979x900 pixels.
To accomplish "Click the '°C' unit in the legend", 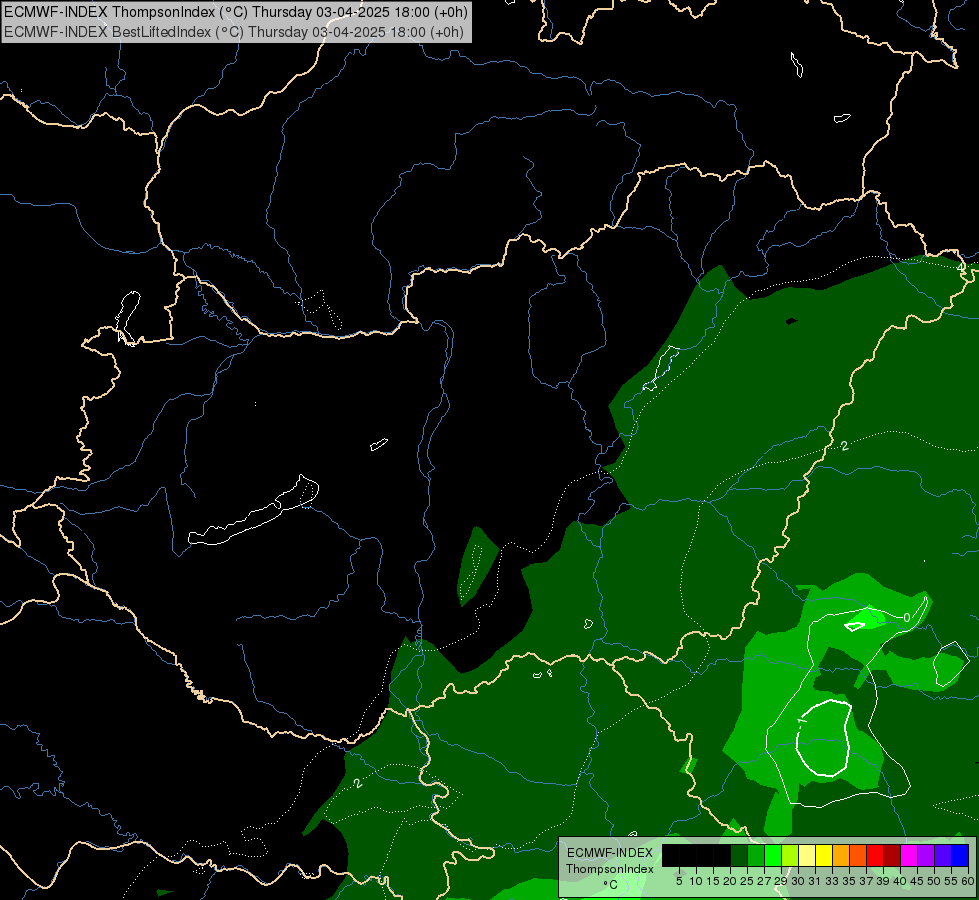I will pos(611,885).
